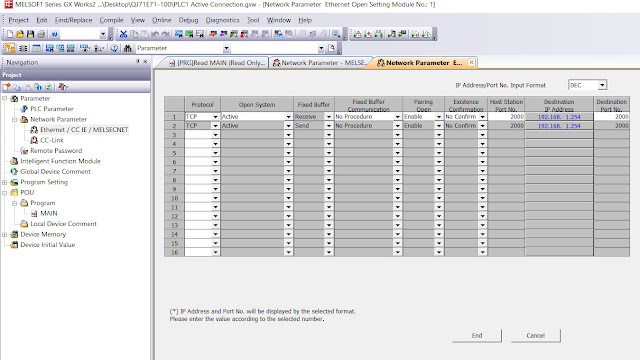
Task: Click page icon right of toolbar combo boxes
Action: tap(331, 48)
